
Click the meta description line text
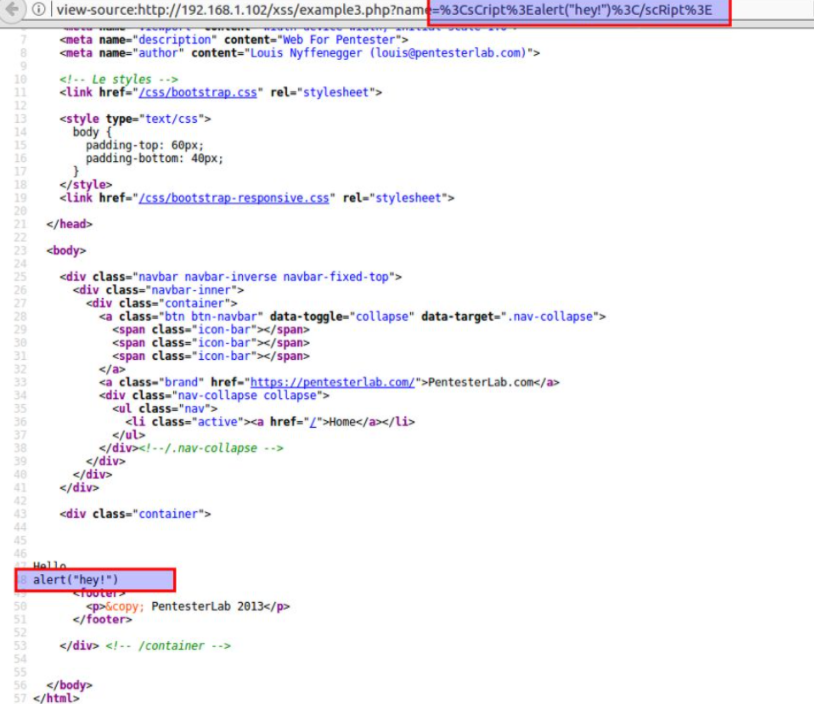pos(234,40)
